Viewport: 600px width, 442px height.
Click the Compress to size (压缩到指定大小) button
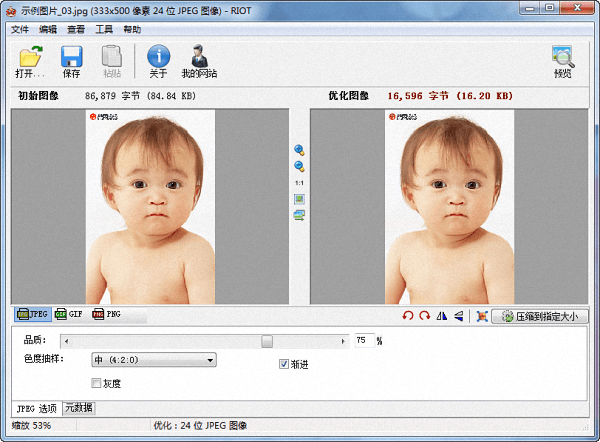pos(541,316)
